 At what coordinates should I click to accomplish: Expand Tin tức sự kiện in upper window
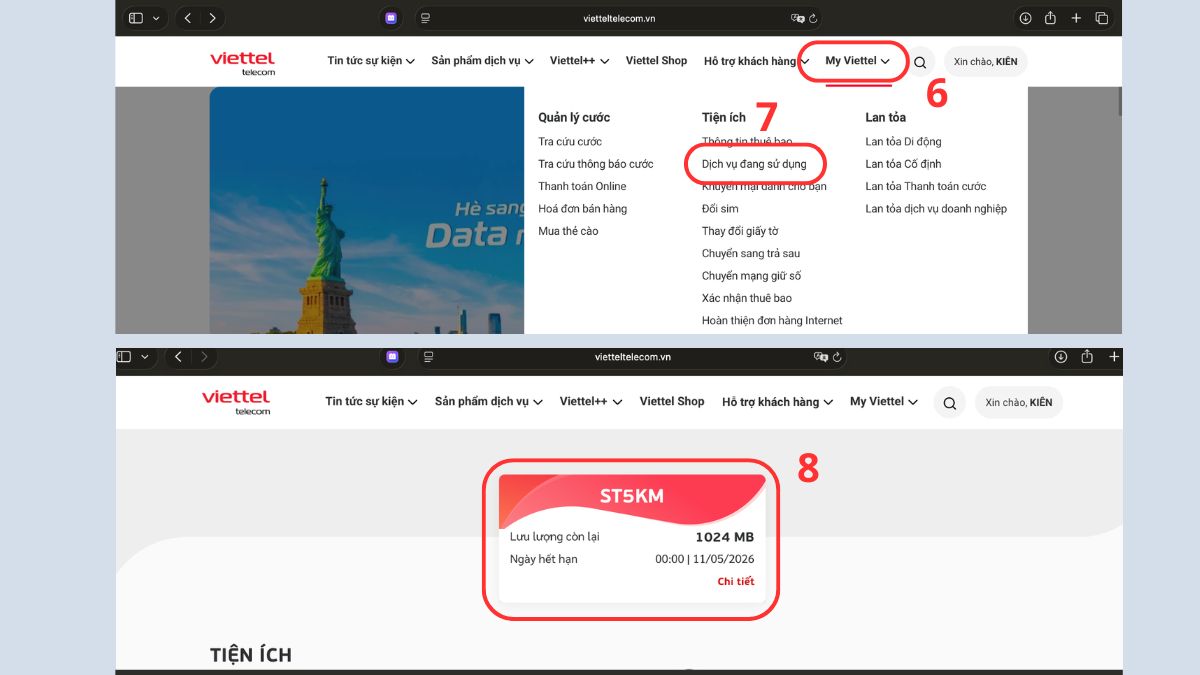coord(371,61)
